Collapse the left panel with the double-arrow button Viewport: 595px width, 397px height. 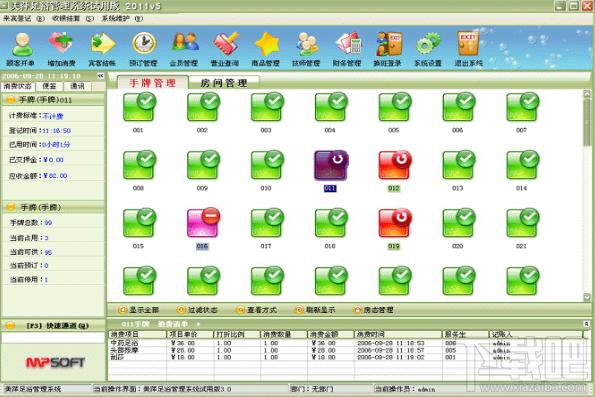click(100, 76)
